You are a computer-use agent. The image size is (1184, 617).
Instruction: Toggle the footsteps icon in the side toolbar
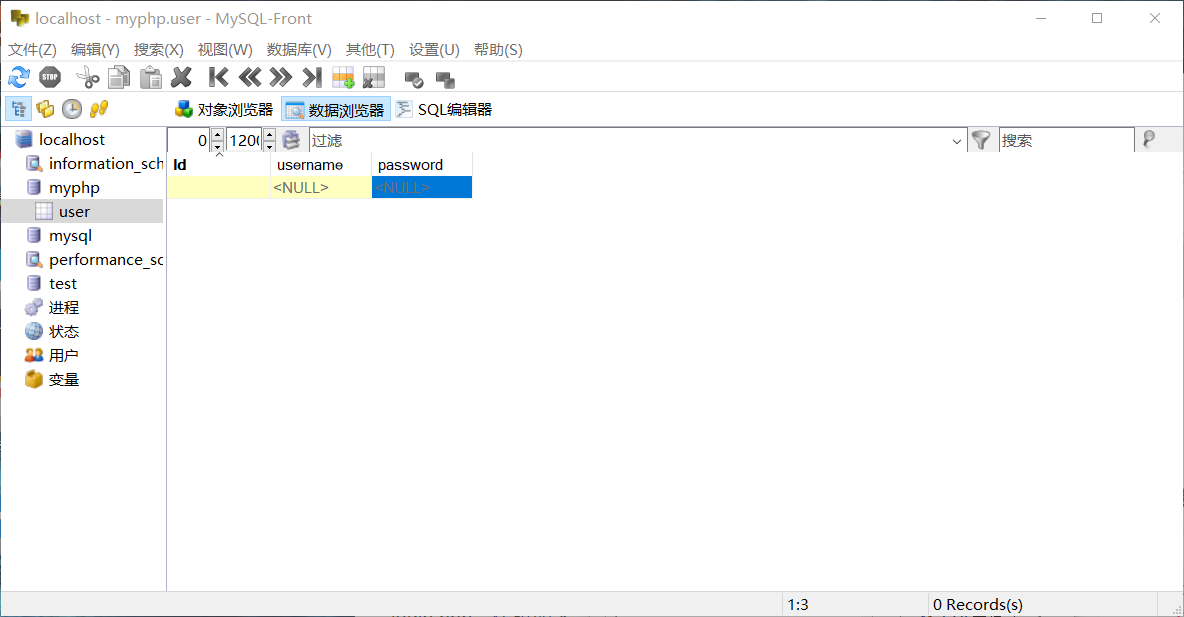pyautogui.click(x=99, y=110)
